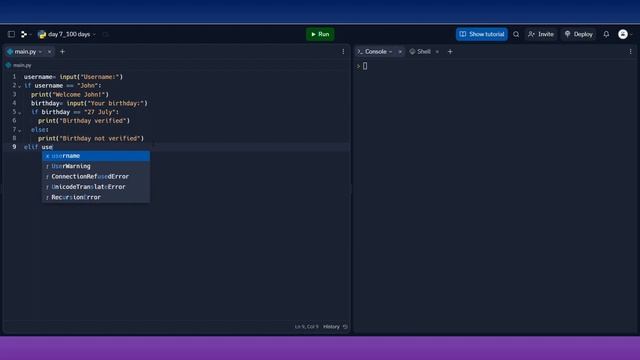This screenshot has height=360, width=640.
Task: Click the birthday input code line
Action: (x=89, y=103)
